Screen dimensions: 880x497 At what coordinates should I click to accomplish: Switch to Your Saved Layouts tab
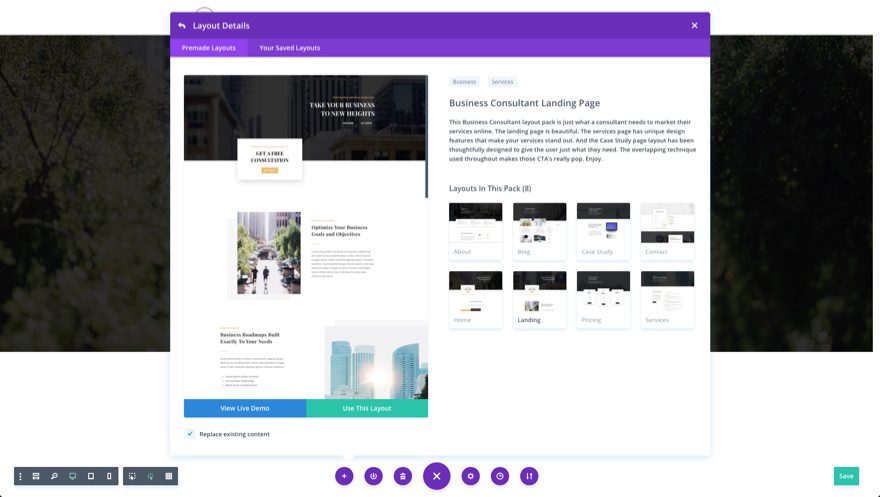[x=289, y=48]
